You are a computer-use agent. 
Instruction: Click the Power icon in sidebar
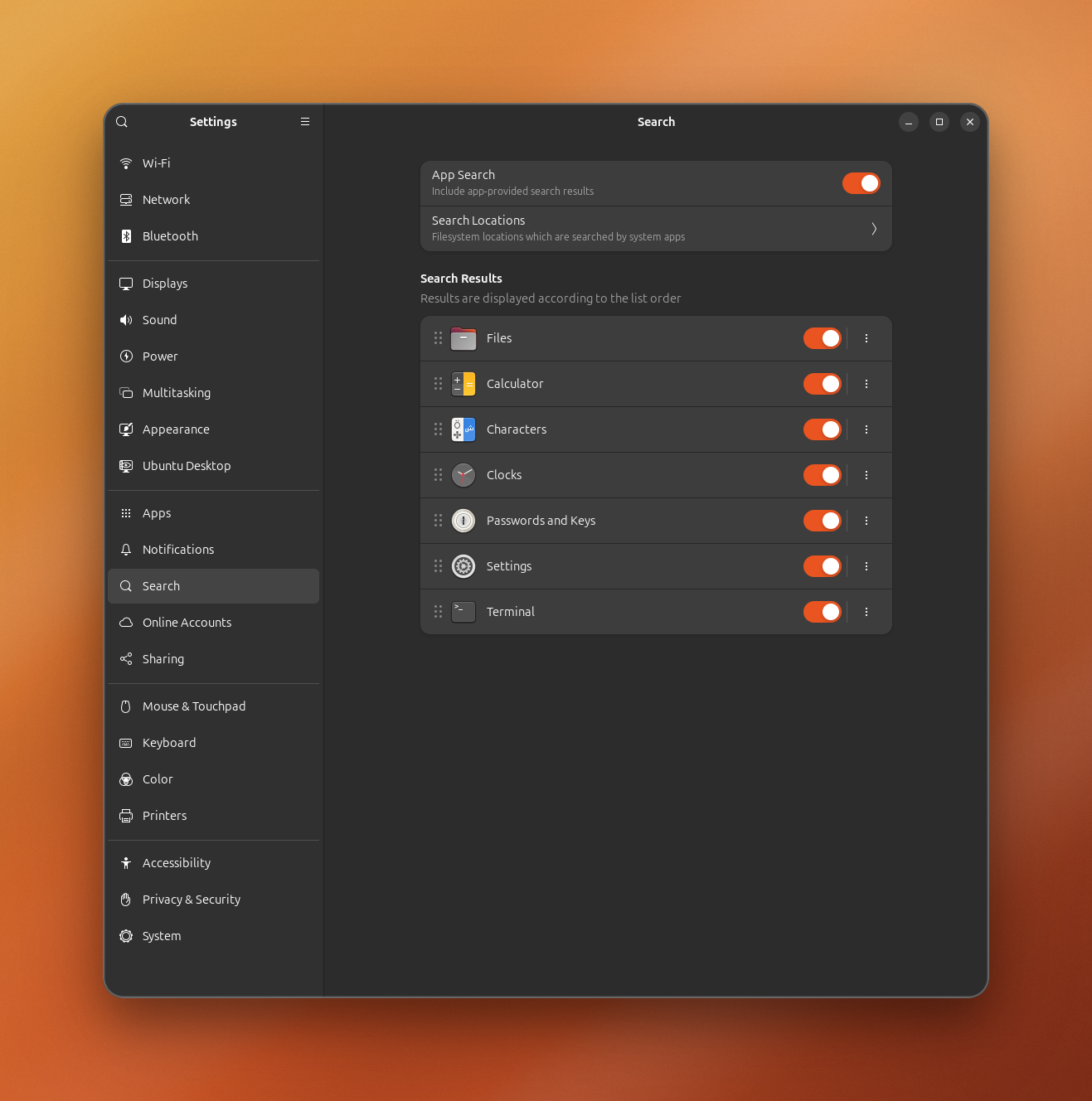point(126,356)
